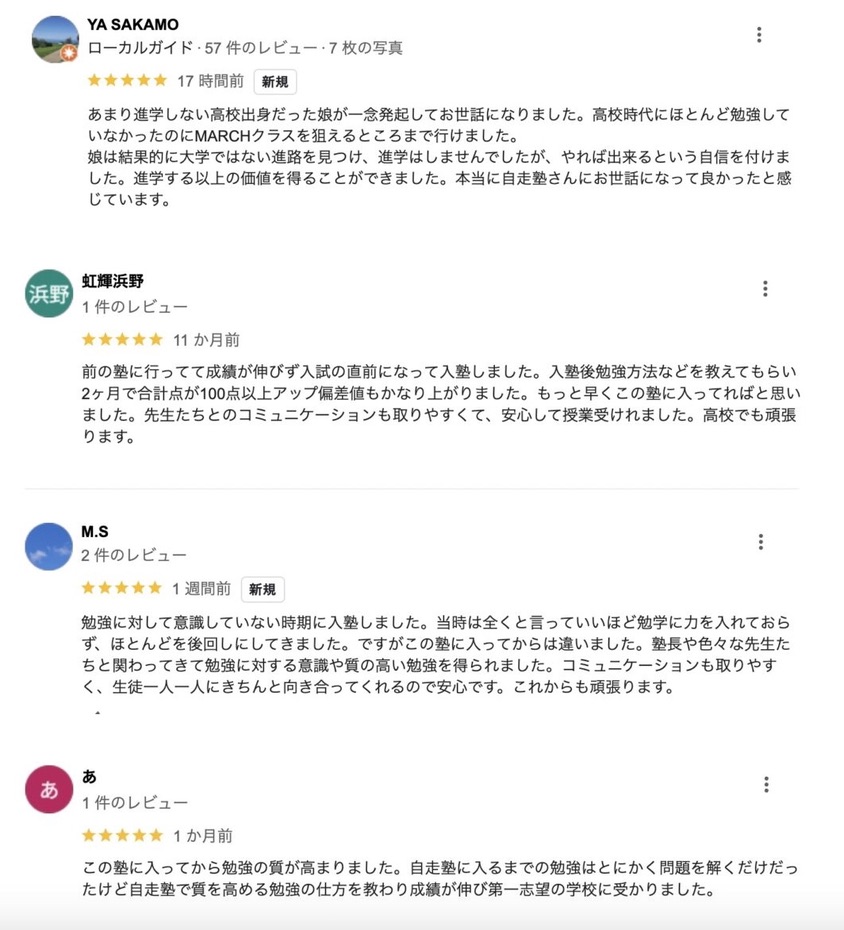Screen dimensions: 844x930
Task: Click the 新規 badge on the 17 時間前 review
Action: tap(275, 82)
